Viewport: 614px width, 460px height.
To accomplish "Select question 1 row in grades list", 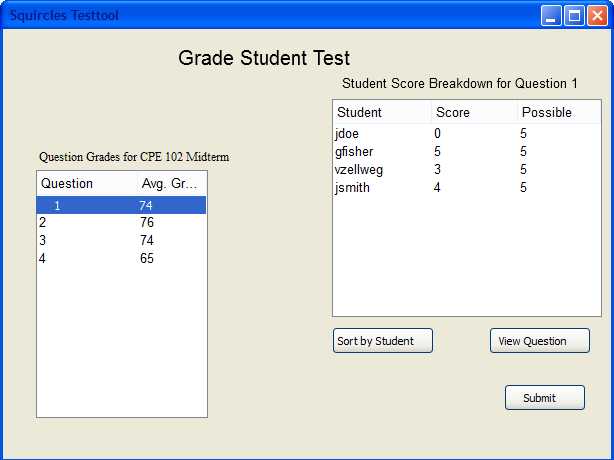I will [121, 205].
